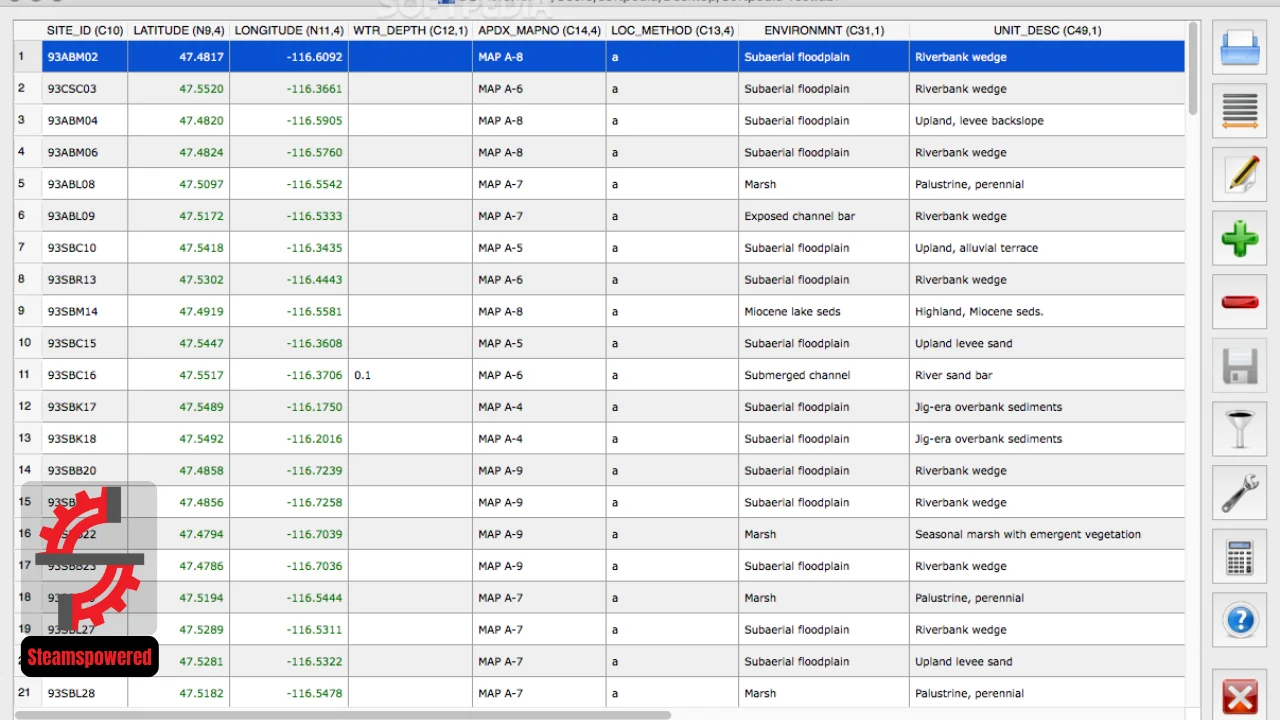Select site cell 93ABM04

pos(85,121)
